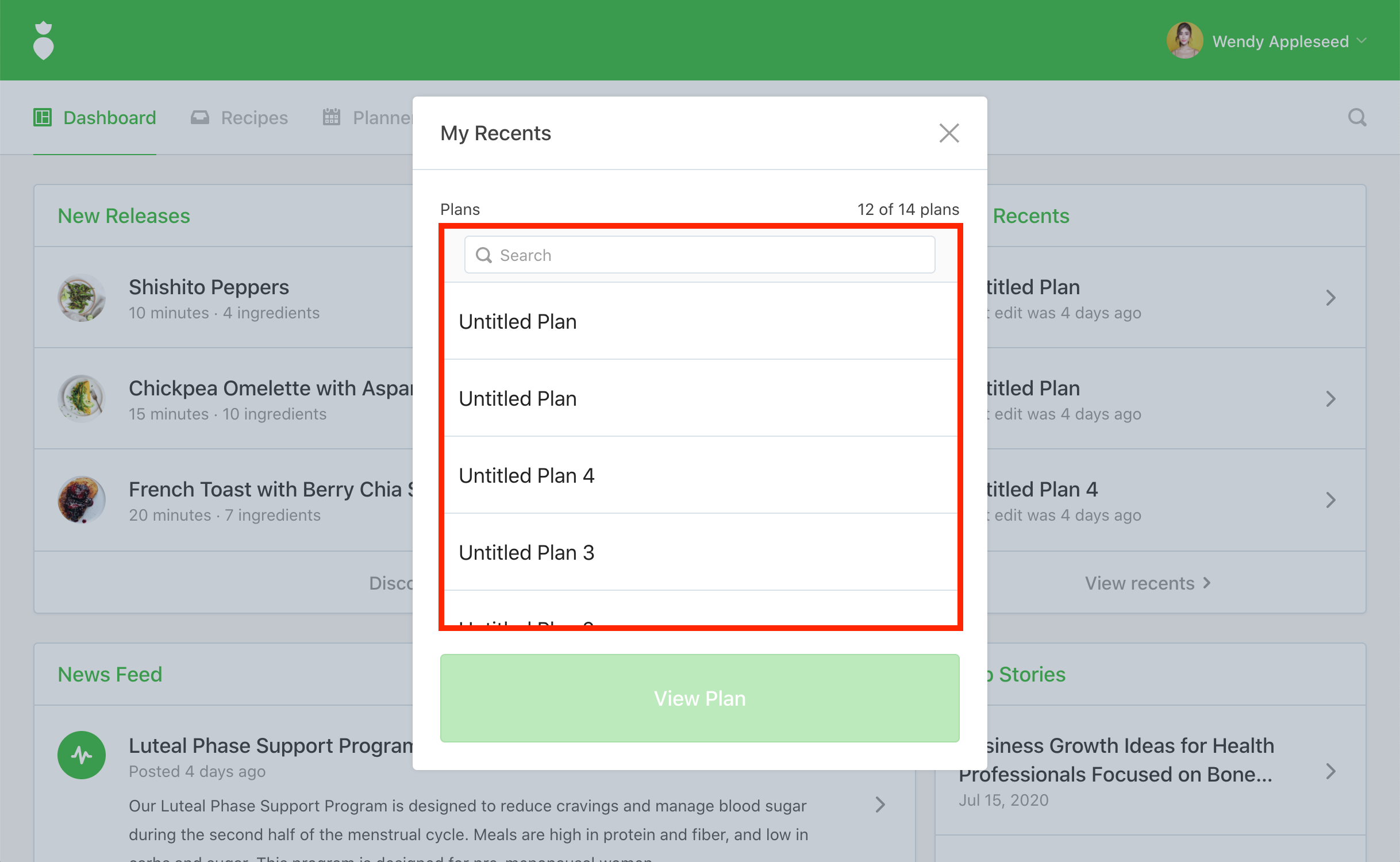1400x862 pixels.
Task: Expand the Untitled Plan 4 recents chevron
Action: click(1330, 500)
